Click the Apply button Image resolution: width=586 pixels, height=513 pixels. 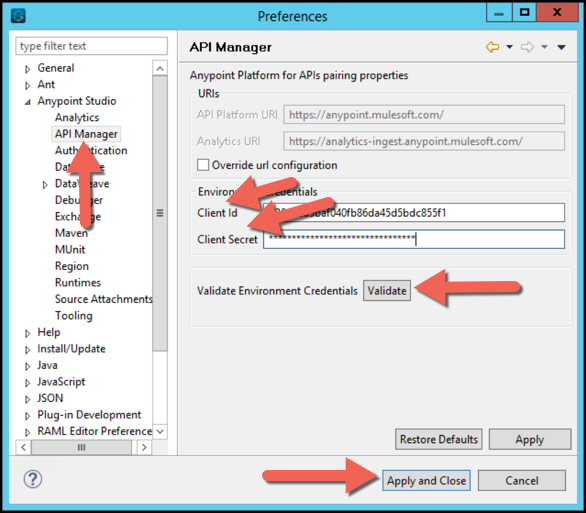click(x=530, y=439)
